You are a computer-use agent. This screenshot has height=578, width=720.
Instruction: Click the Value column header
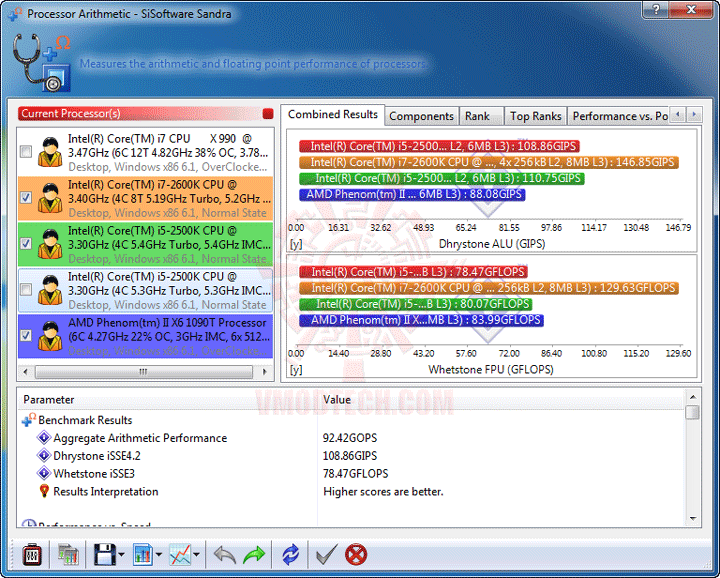(x=501, y=399)
